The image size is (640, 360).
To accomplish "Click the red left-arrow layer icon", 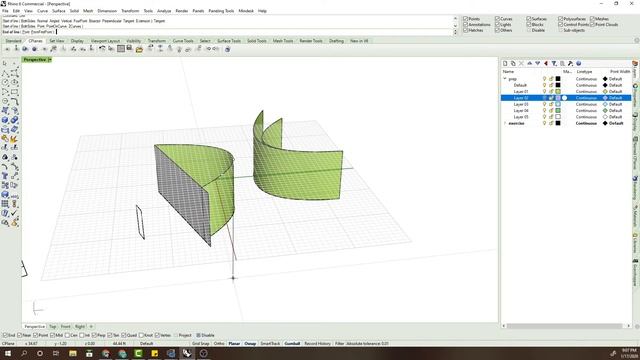I will 546,64.
